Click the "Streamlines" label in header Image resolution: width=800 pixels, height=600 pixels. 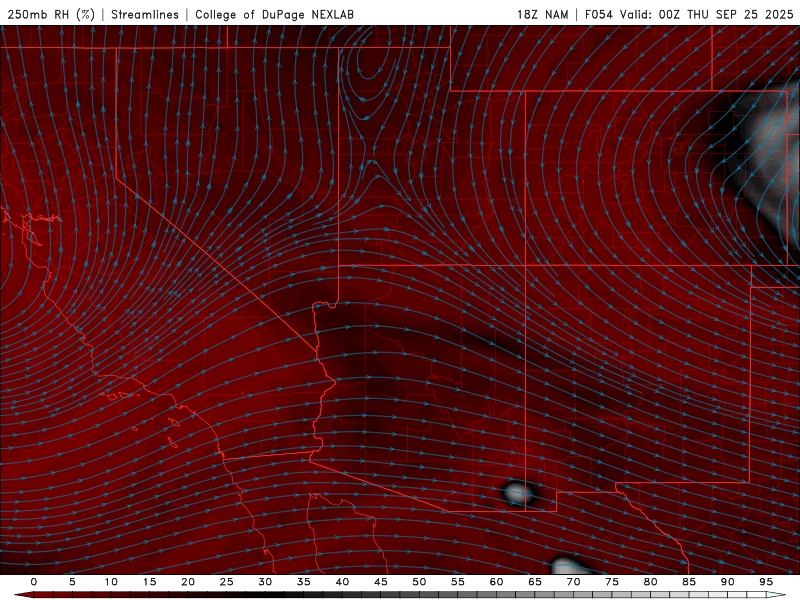point(145,14)
